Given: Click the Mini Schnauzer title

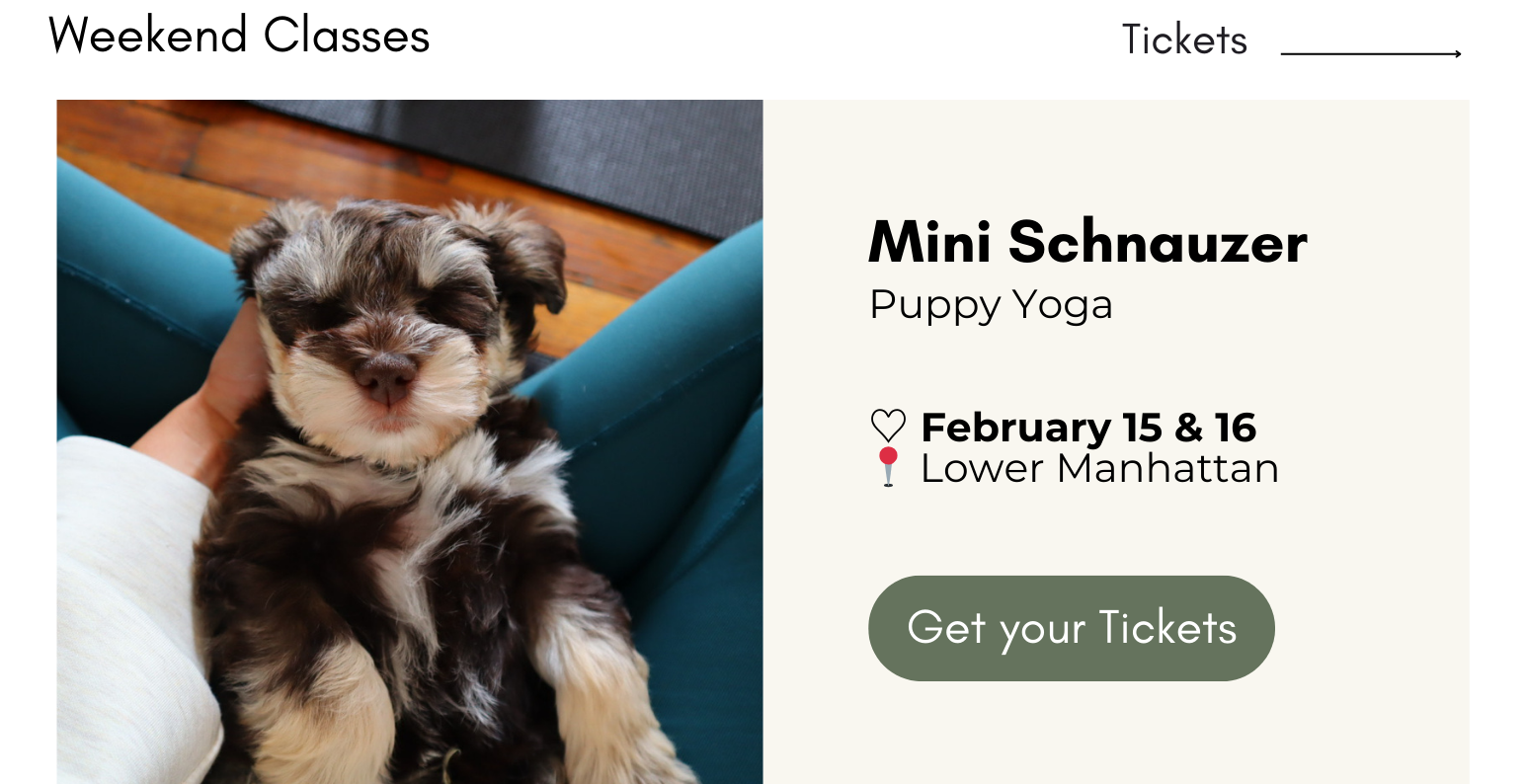Looking at the screenshot, I should point(1087,241).
